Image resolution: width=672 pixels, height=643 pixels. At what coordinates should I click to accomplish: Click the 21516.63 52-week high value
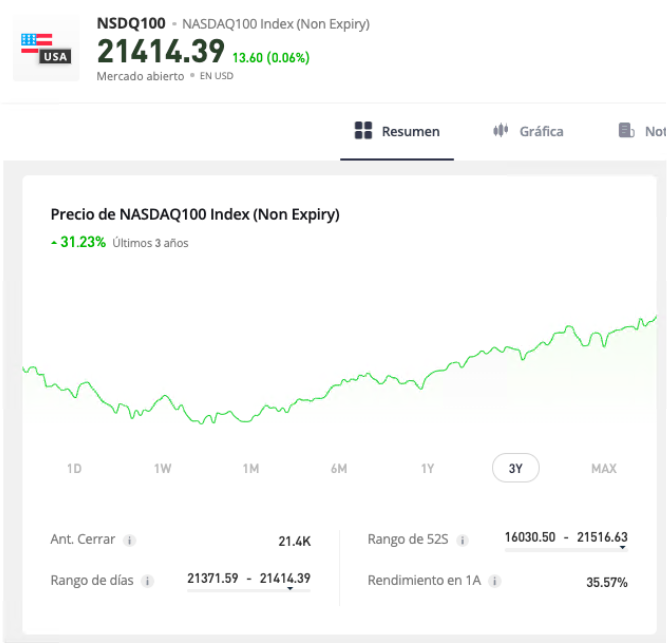pyautogui.click(x=602, y=537)
